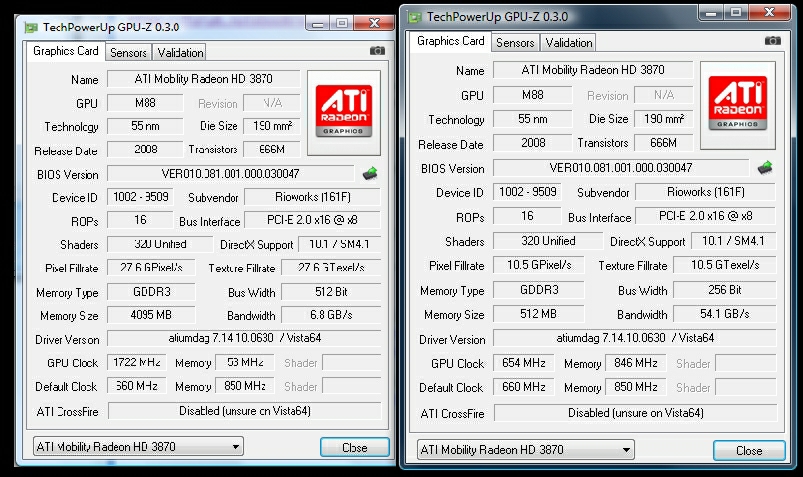Click Driver Version field in right window
The height and width of the screenshot is (477, 803).
click(x=635, y=338)
